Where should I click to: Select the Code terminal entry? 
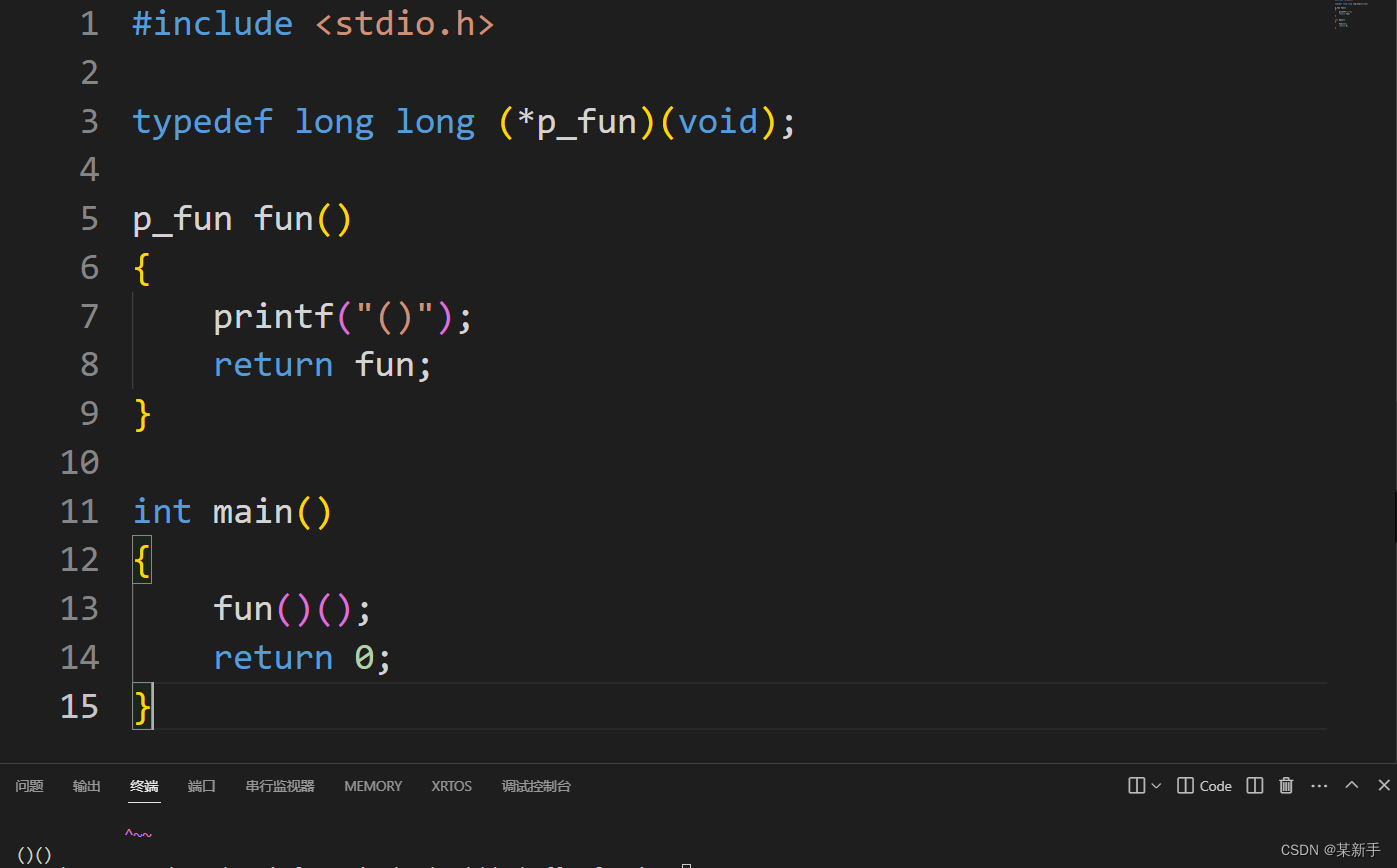(1205, 786)
